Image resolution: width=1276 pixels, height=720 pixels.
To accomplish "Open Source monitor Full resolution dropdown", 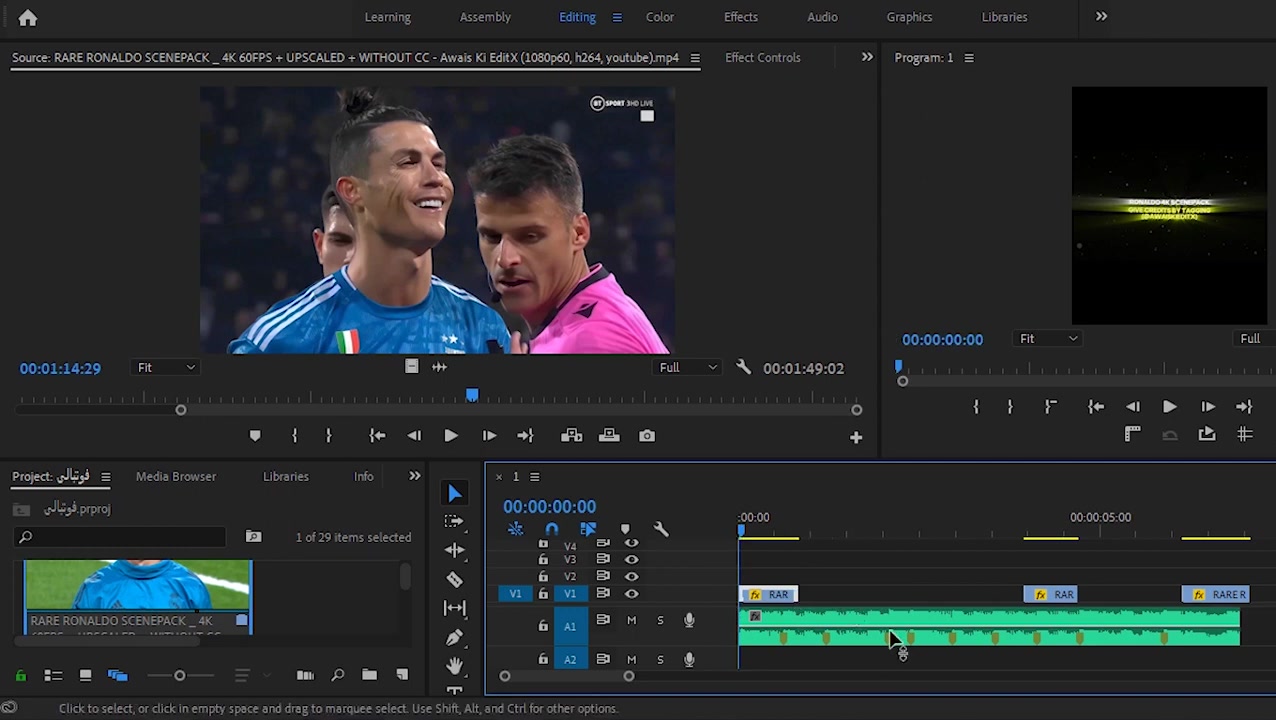I will coord(688,367).
